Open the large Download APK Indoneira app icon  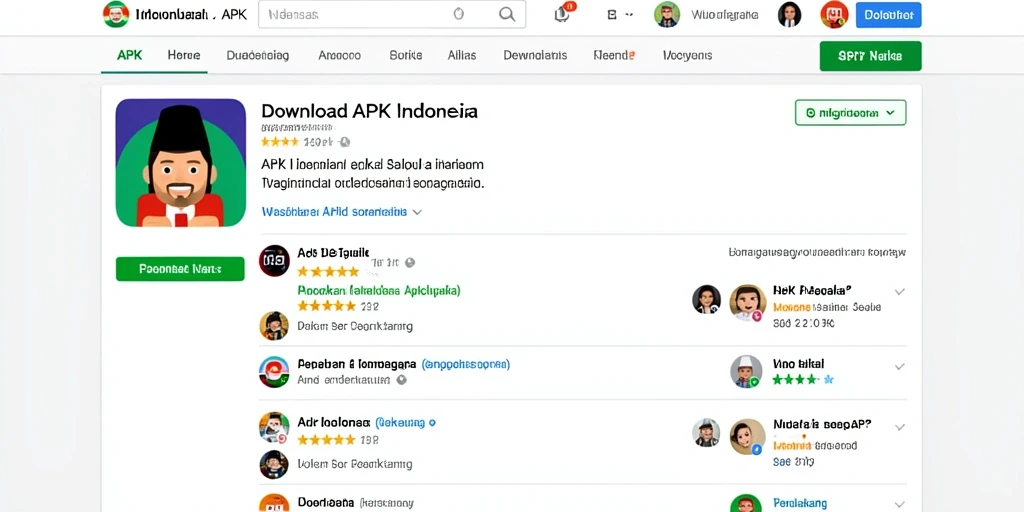181,163
